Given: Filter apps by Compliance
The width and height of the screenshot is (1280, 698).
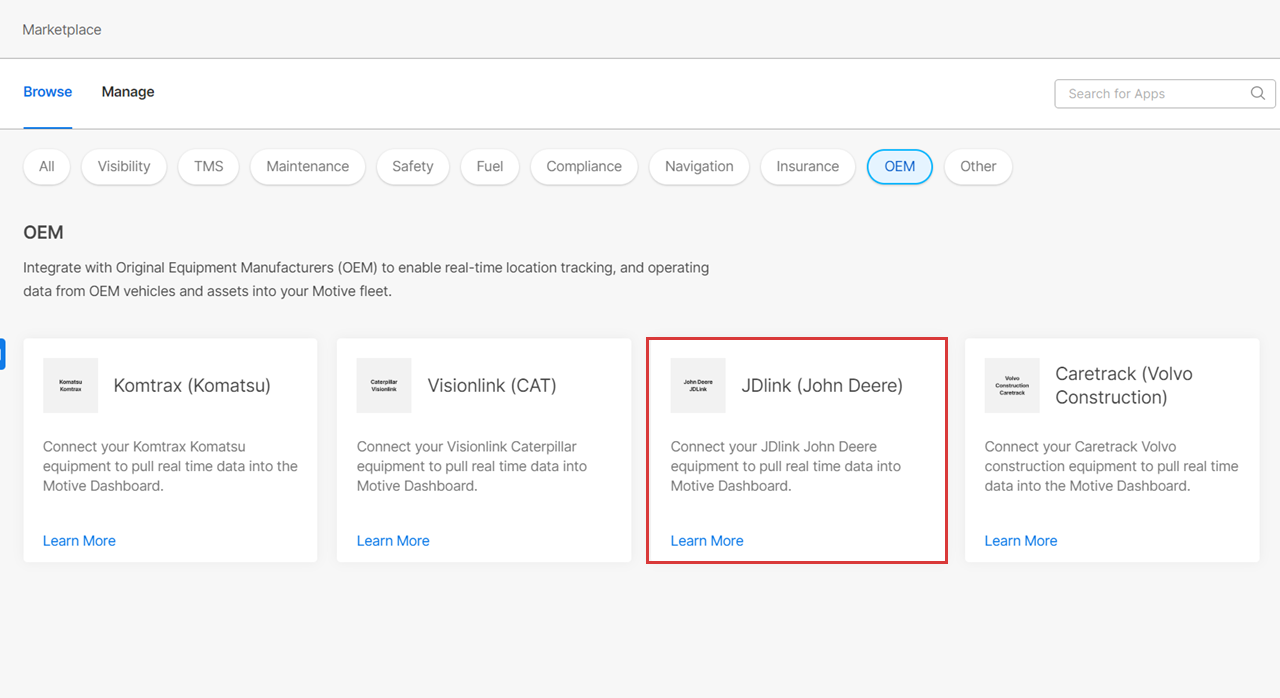Looking at the screenshot, I should pyautogui.click(x=584, y=167).
